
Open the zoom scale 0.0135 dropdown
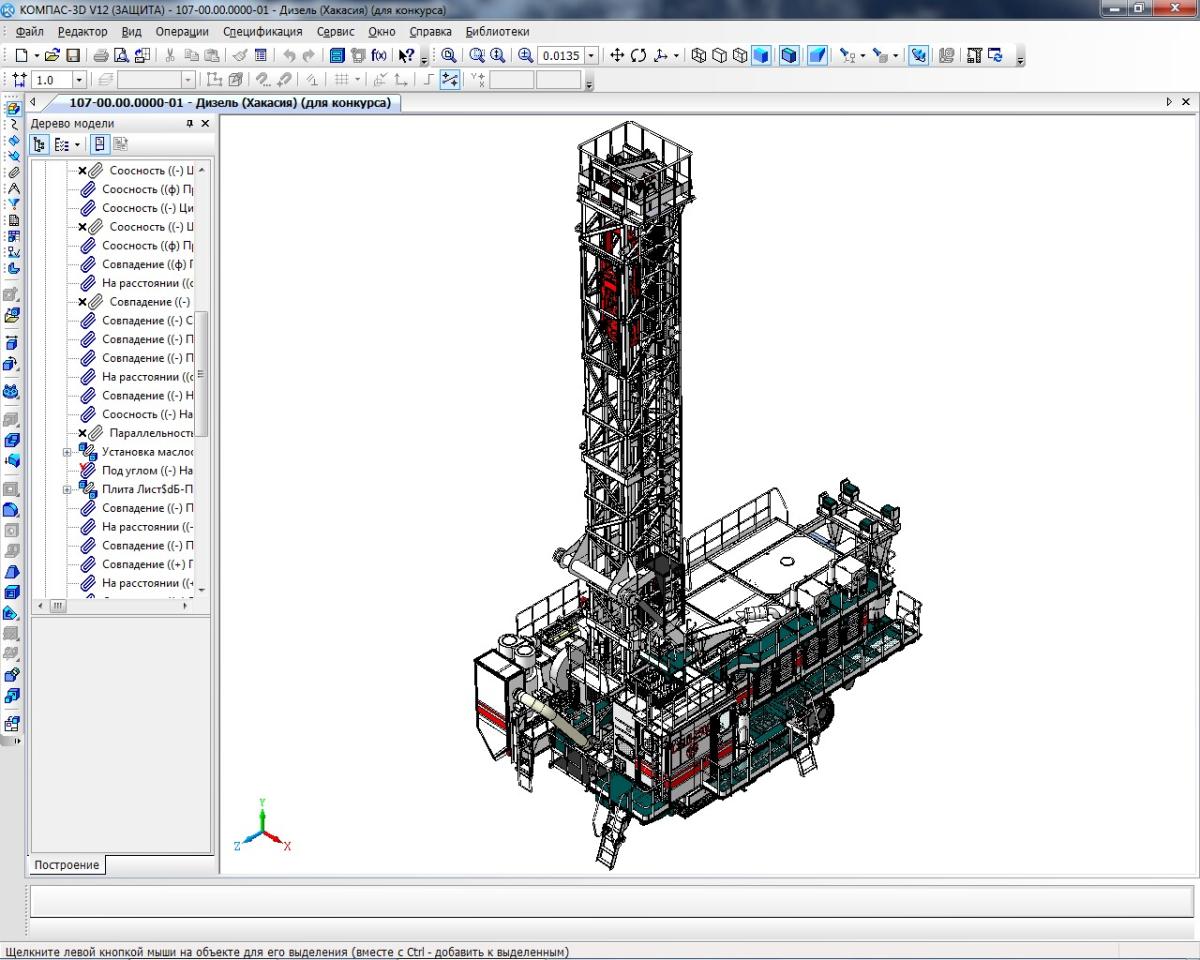pos(591,56)
